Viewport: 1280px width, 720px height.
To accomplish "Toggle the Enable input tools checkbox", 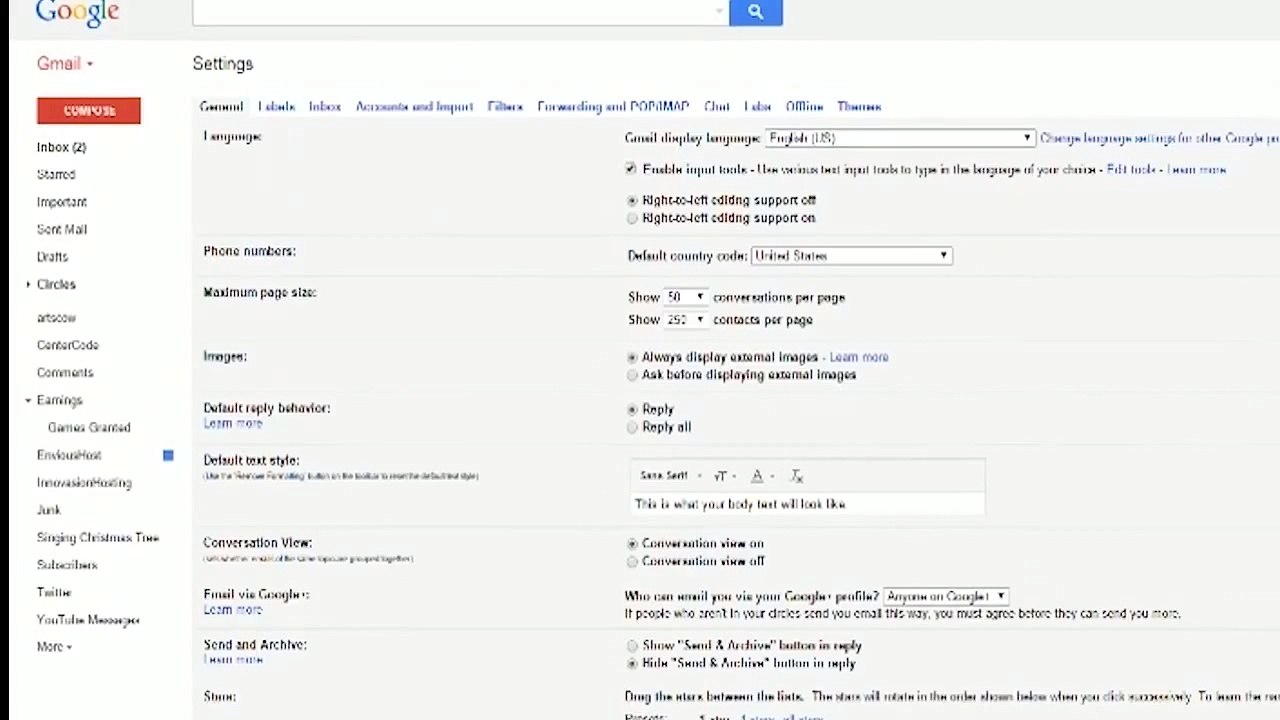I will point(630,169).
